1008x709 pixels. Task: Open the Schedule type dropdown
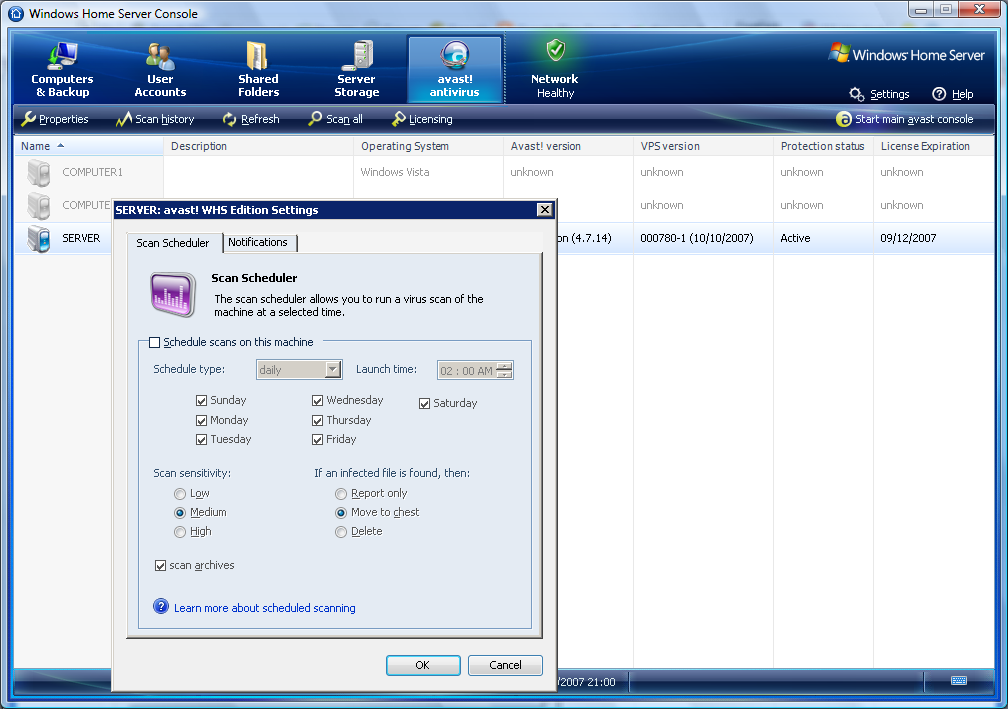click(x=332, y=370)
